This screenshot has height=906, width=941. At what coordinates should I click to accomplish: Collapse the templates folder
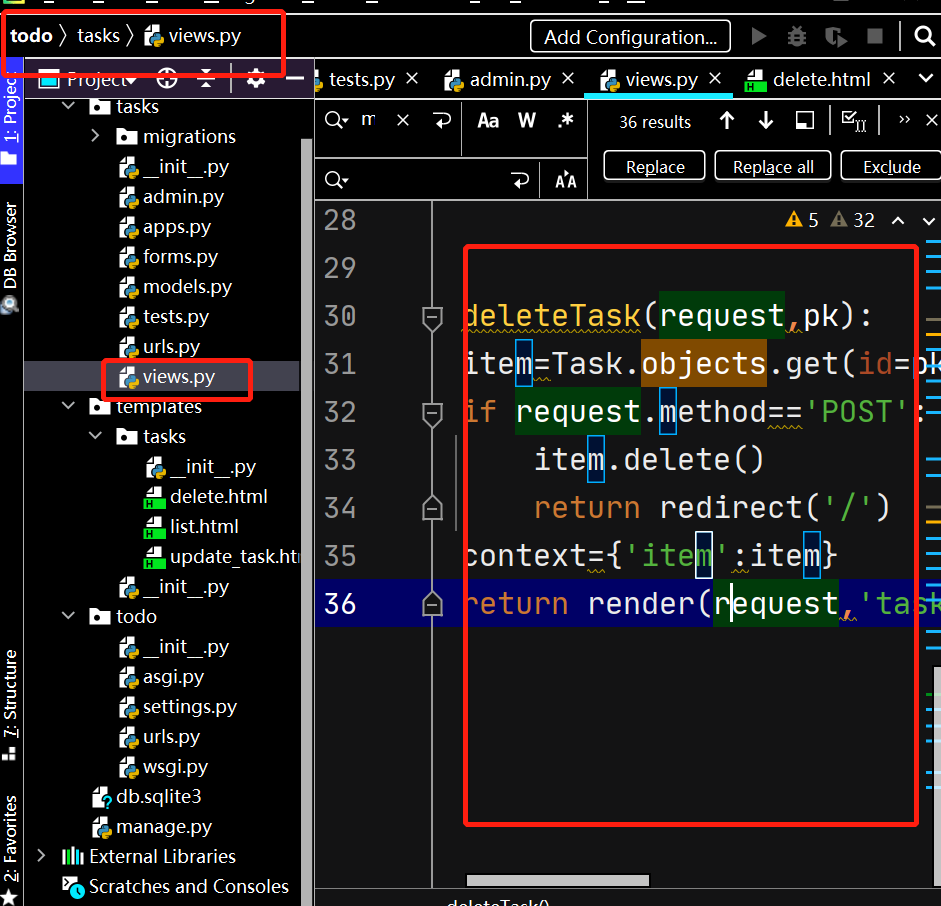(x=69, y=406)
